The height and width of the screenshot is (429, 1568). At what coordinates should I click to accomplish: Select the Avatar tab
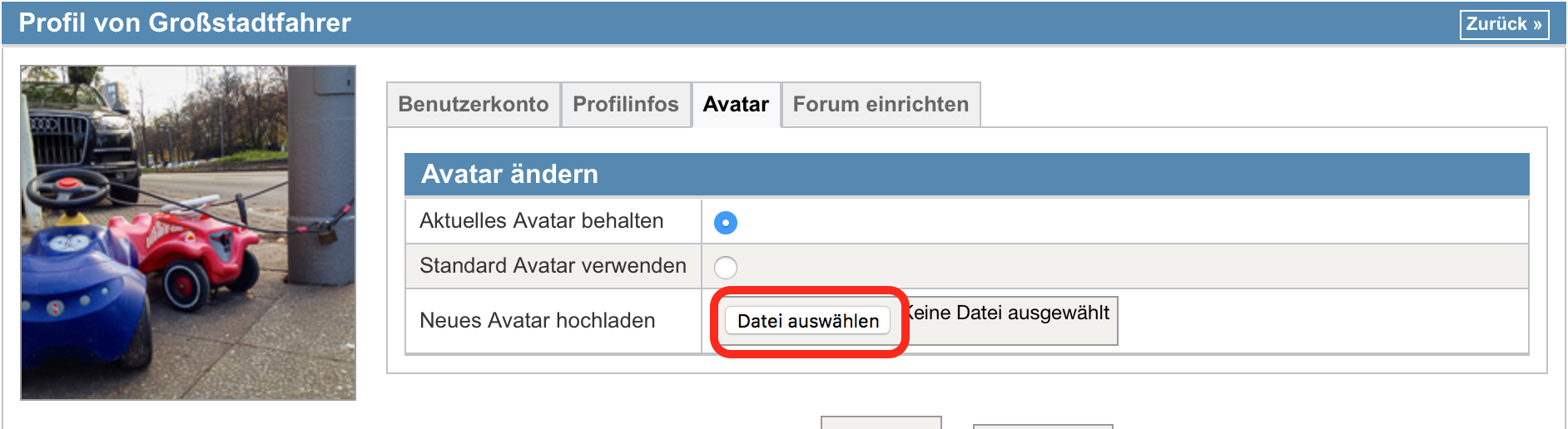coord(736,105)
